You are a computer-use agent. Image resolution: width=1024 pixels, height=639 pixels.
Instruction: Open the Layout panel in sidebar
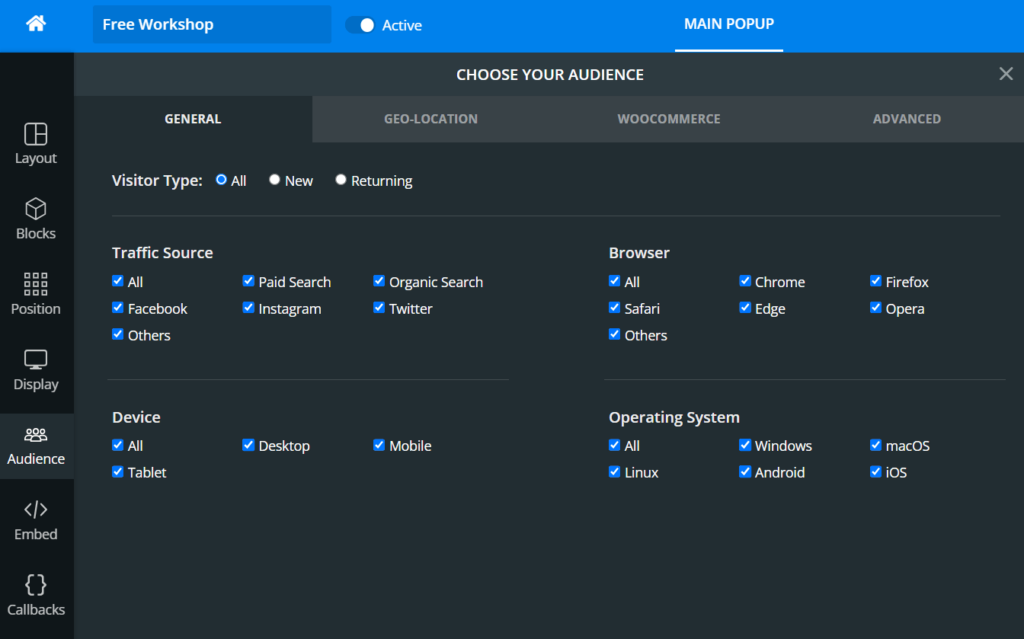pos(36,142)
